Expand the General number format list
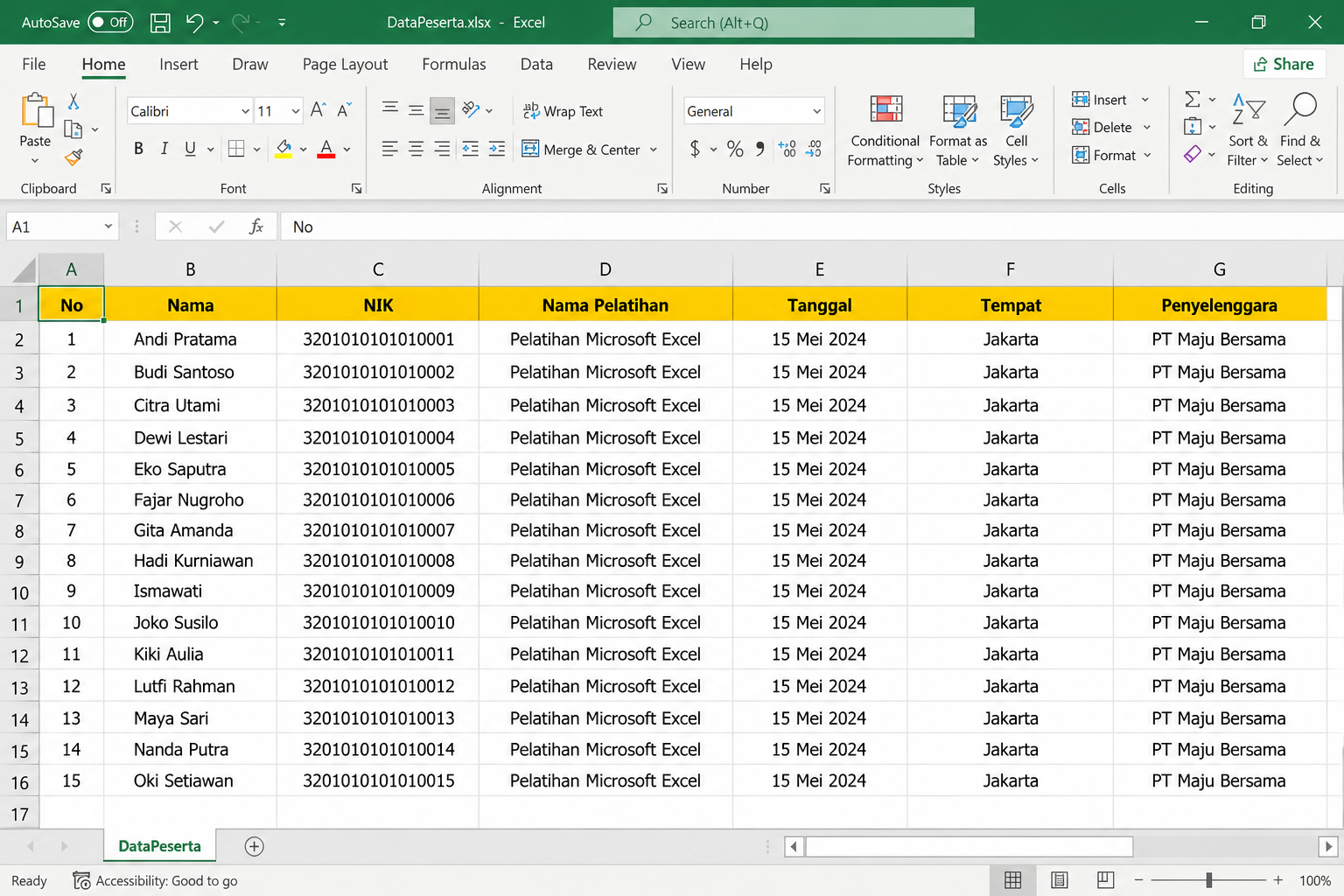This screenshot has height=896, width=1344. click(x=816, y=111)
